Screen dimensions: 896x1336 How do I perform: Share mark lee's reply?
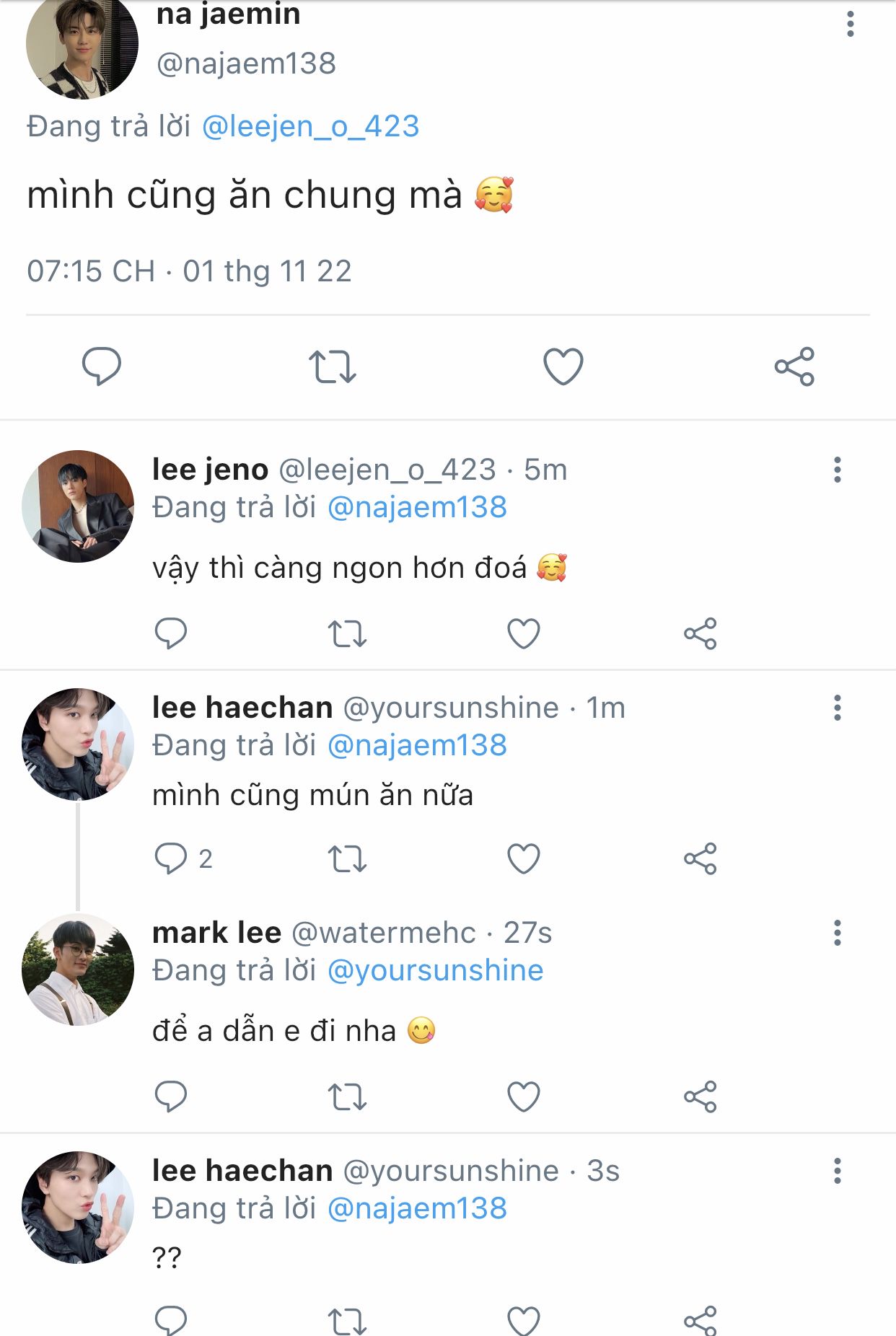pyautogui.click(x=700, y=1097)
